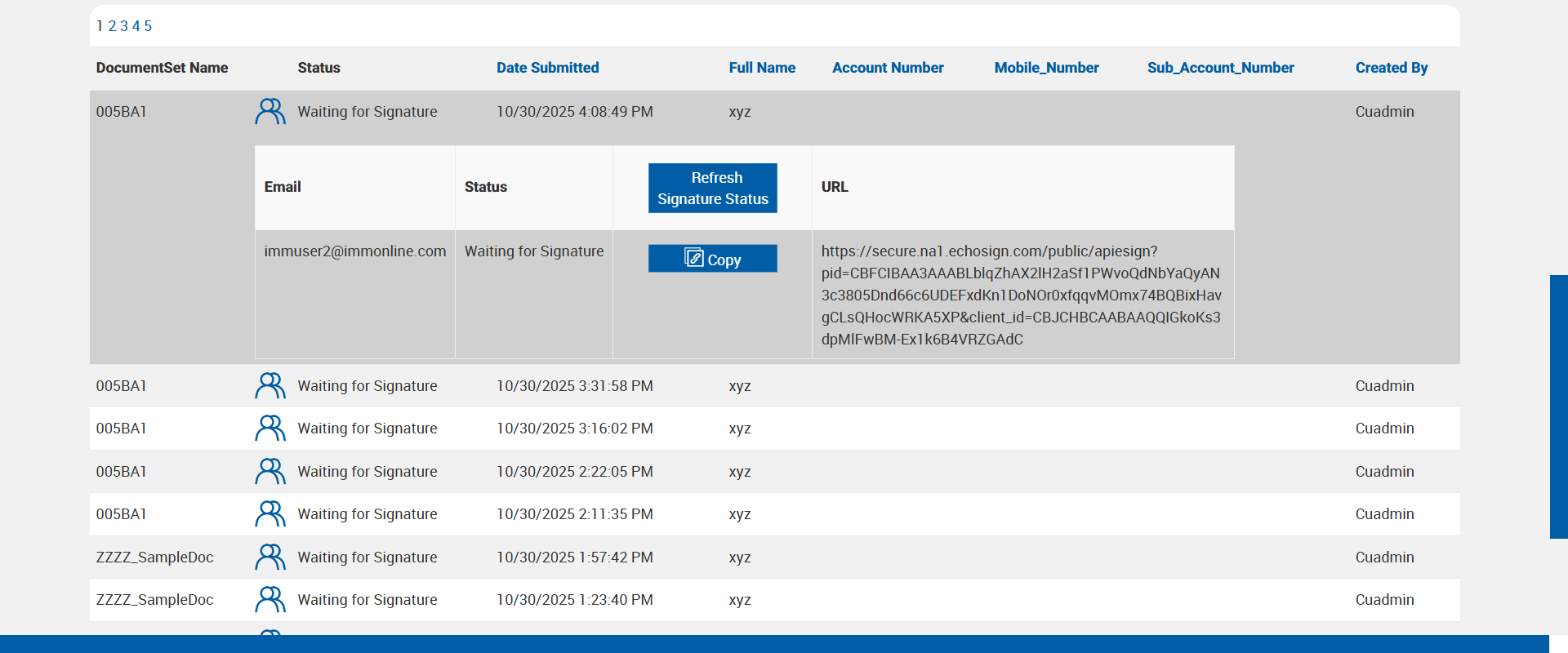The width and height of the screenshot is (1568, 653).
Task: Sort by Sub_Account_Number column
Action: [x=1221, y=68]
